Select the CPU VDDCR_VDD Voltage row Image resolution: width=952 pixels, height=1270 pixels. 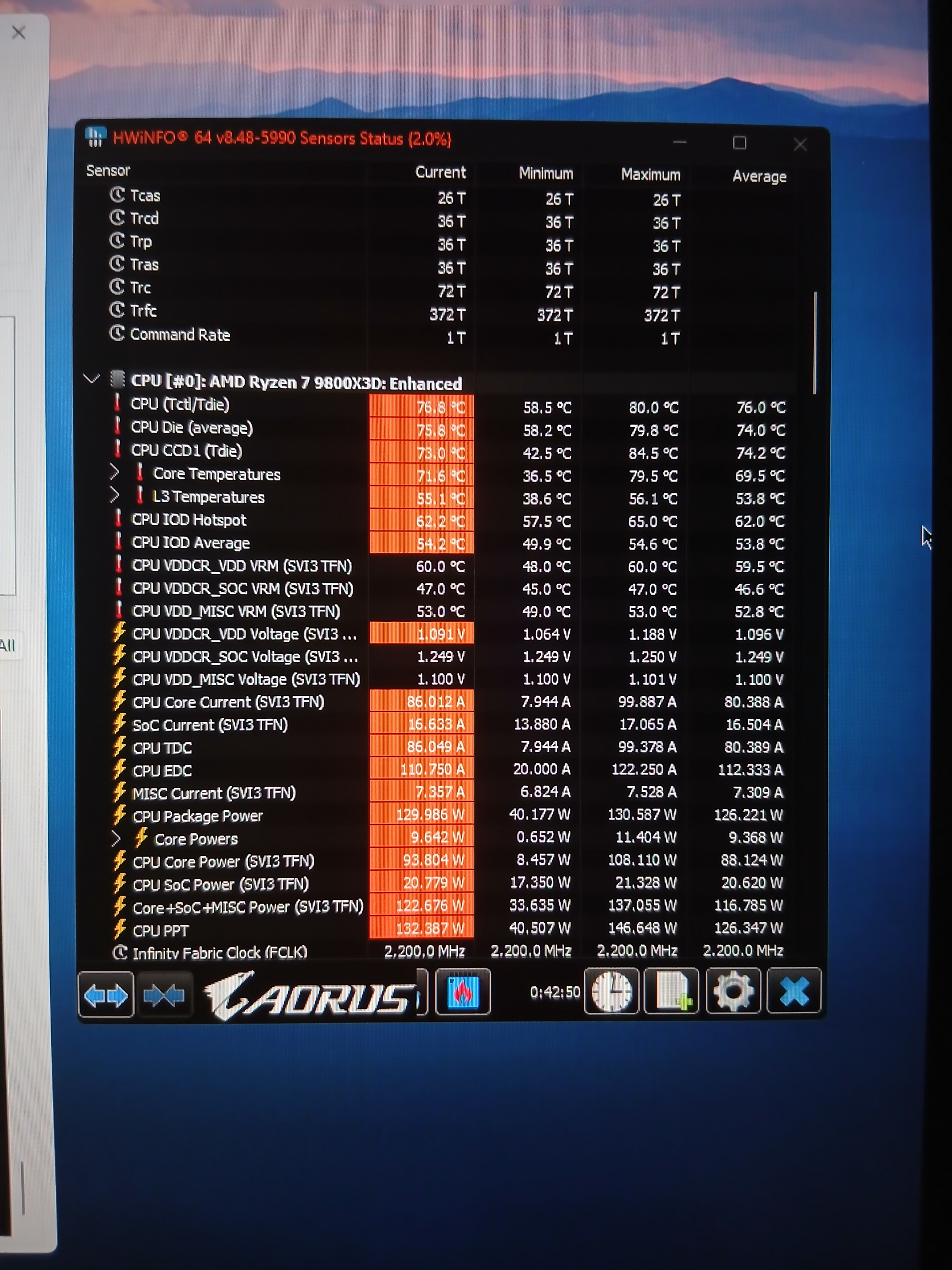click(450, 634)
